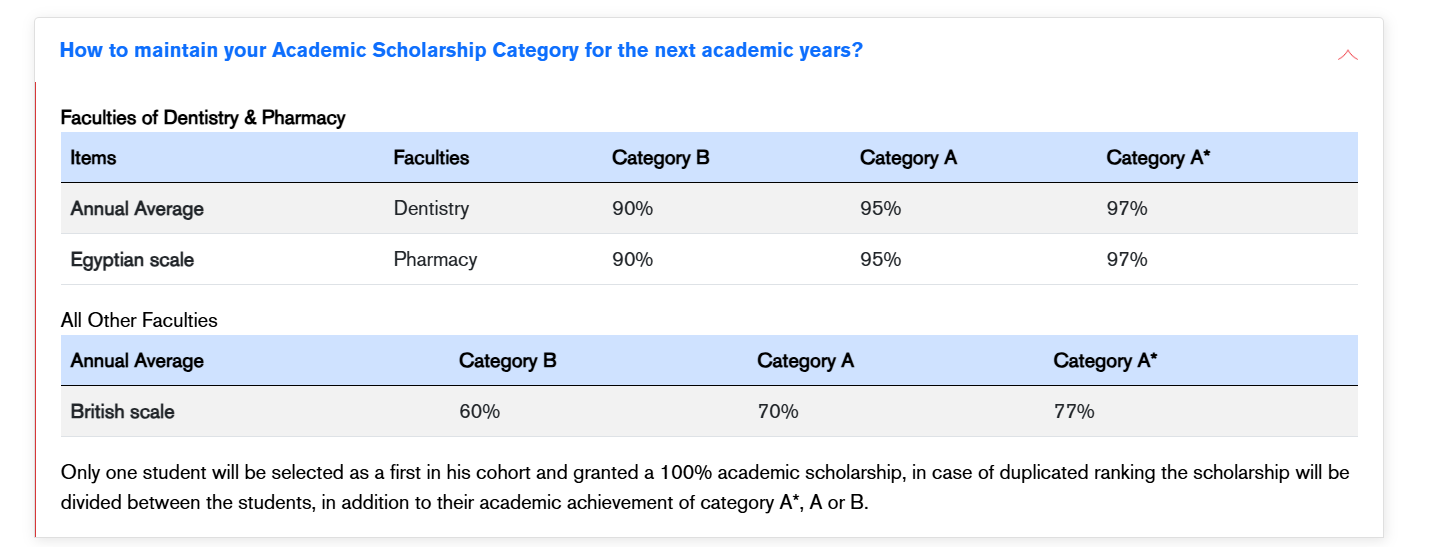Click the 'British scale' row label
The image size is (1445, 547).
122,411
